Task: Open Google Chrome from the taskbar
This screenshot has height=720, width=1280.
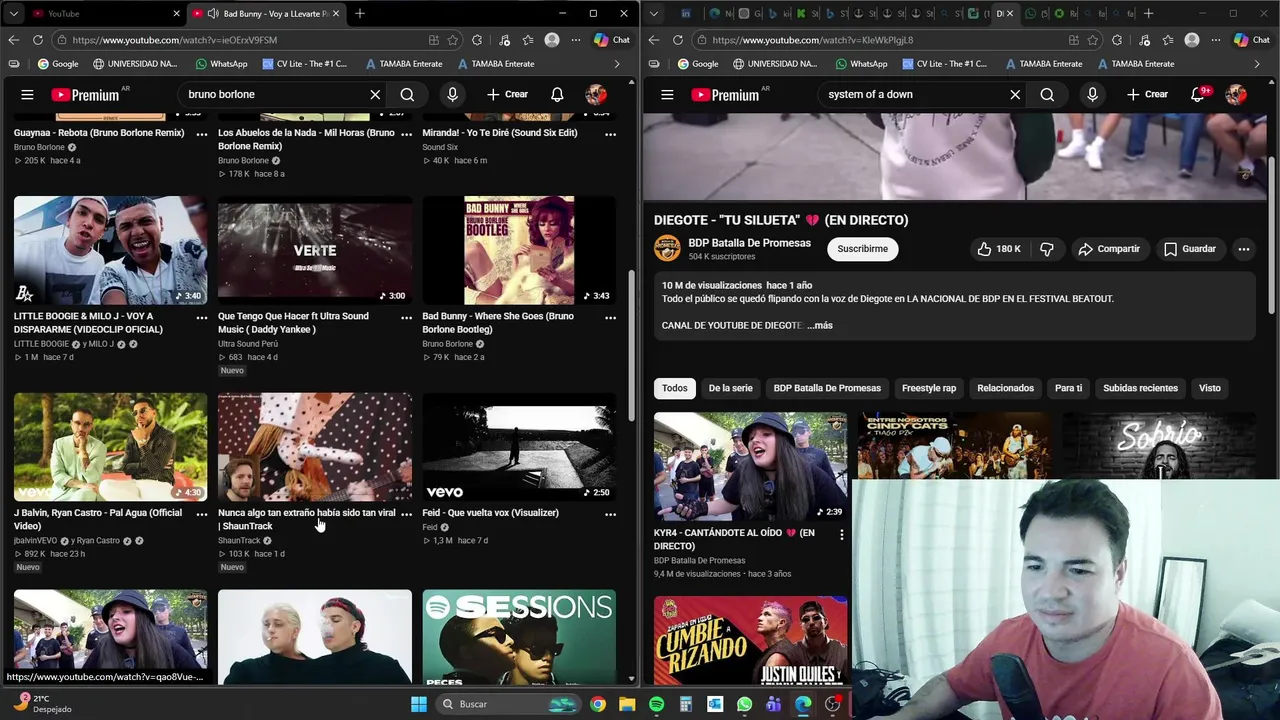Action: pyautogui.click(x=597, y=704)
